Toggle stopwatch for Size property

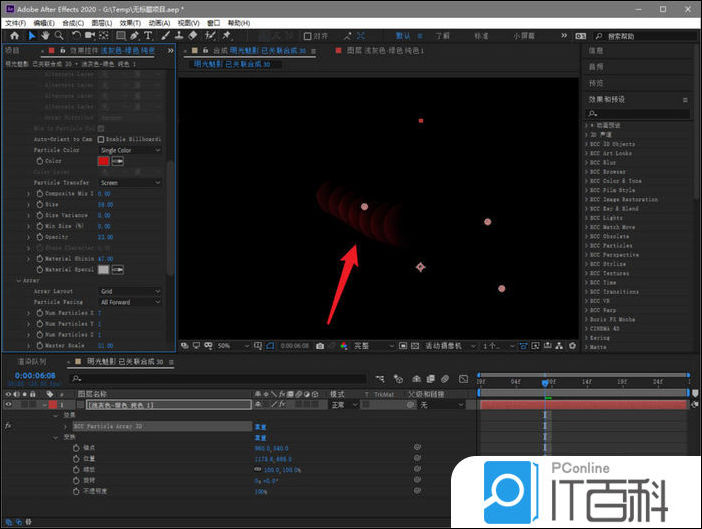click(41, 203)
